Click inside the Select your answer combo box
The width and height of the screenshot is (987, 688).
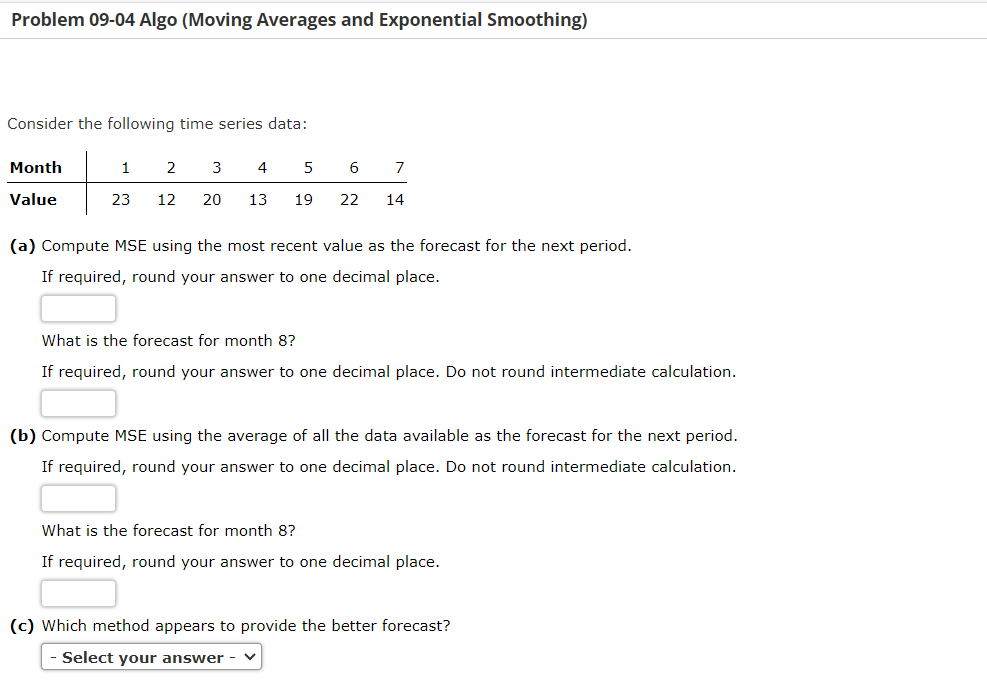[x=140, y=657]
